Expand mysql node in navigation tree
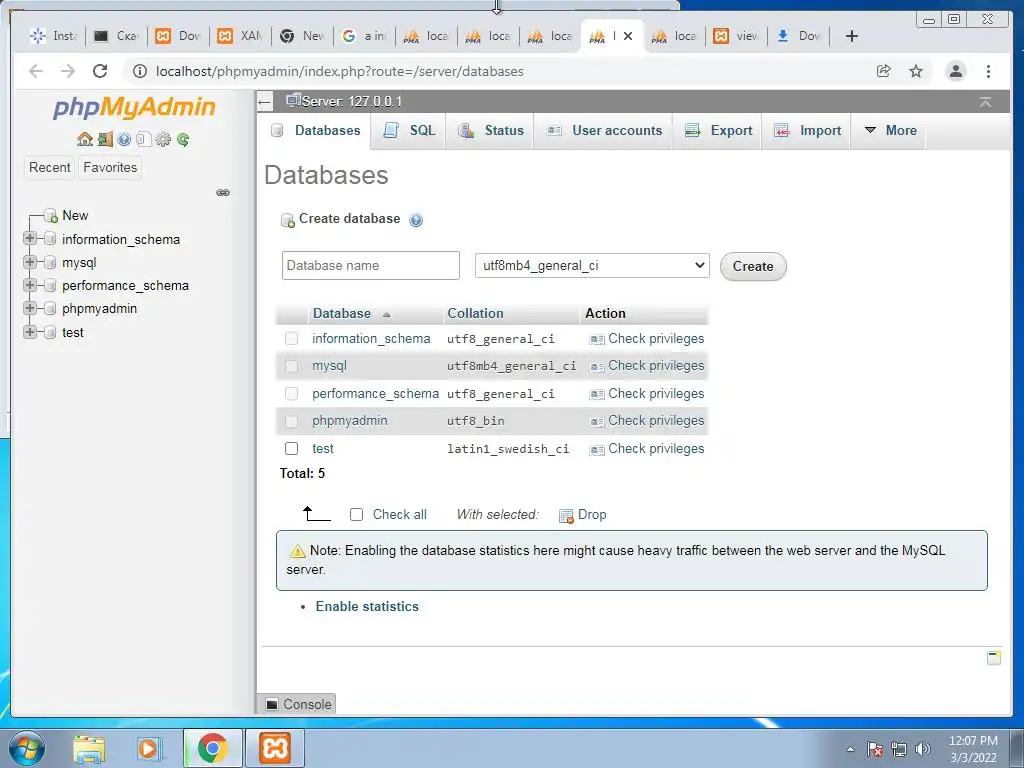This screenshot has height=768, width=1024. 29,262
